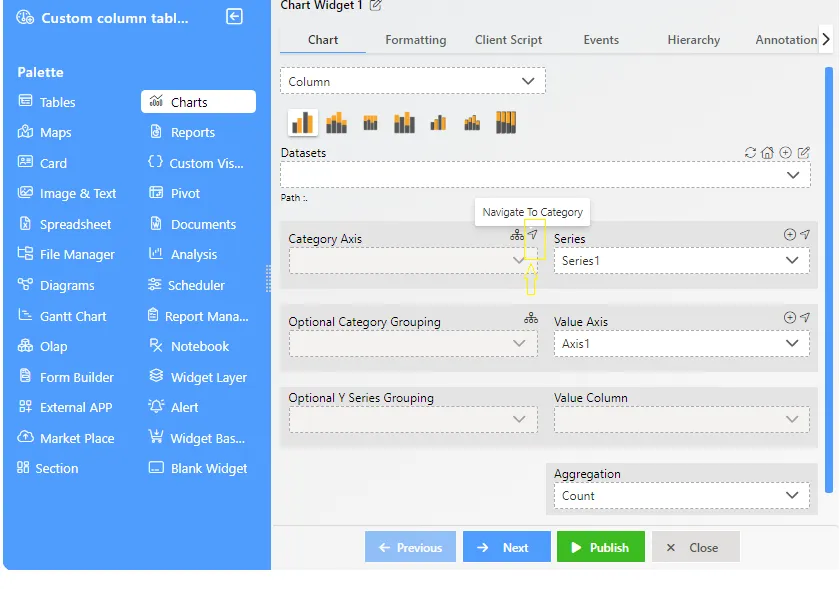
Task: Select the basic column chart type icon
Action: point(303,123)
